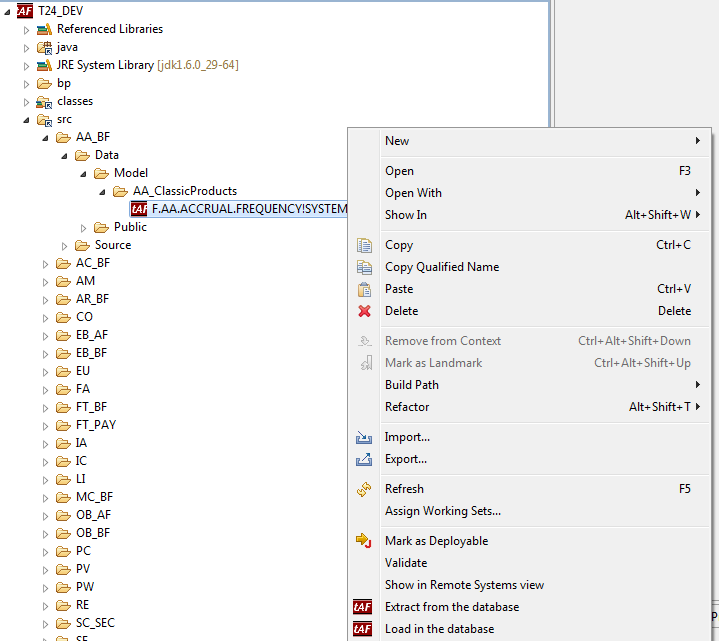Click the Paste clipboard icon

pyautogui.click(x=364, y=289)
